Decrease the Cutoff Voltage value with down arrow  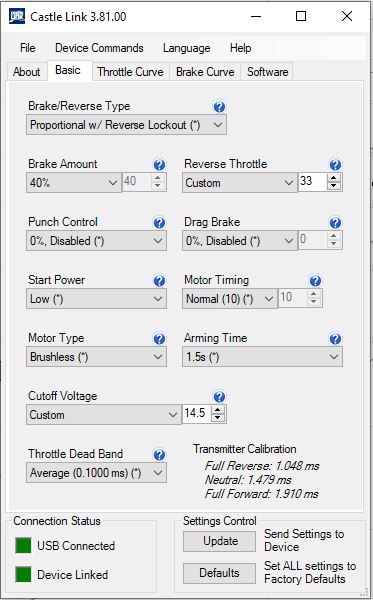click(x=218, y=418)
